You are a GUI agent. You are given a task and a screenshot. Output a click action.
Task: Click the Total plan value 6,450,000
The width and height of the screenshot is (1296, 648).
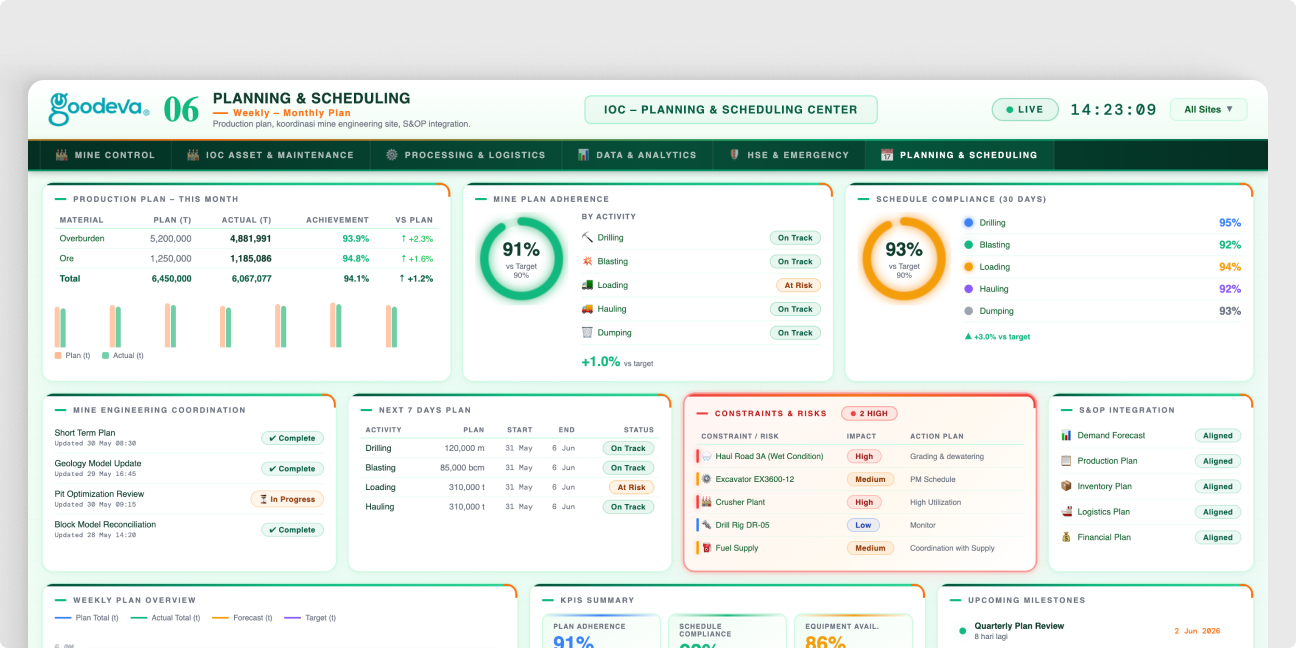pyautogui.click(x=171, y=279)
